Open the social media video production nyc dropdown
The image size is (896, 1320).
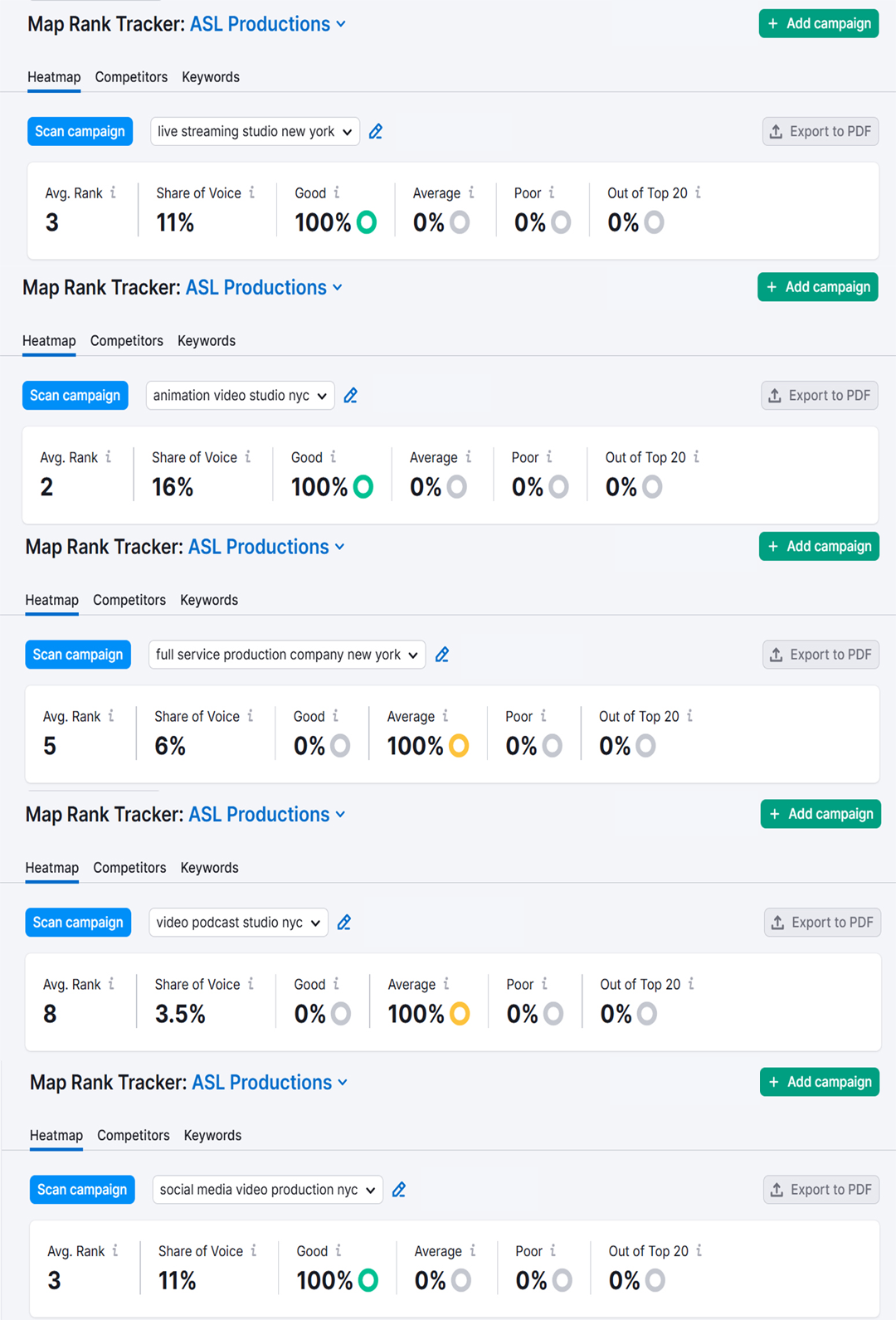(267, 1190)
